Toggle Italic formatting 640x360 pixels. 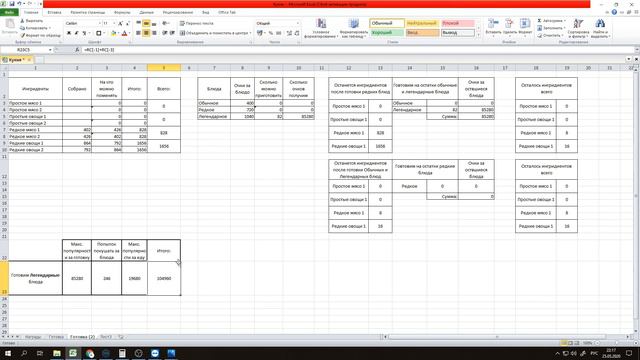(76, 33)
